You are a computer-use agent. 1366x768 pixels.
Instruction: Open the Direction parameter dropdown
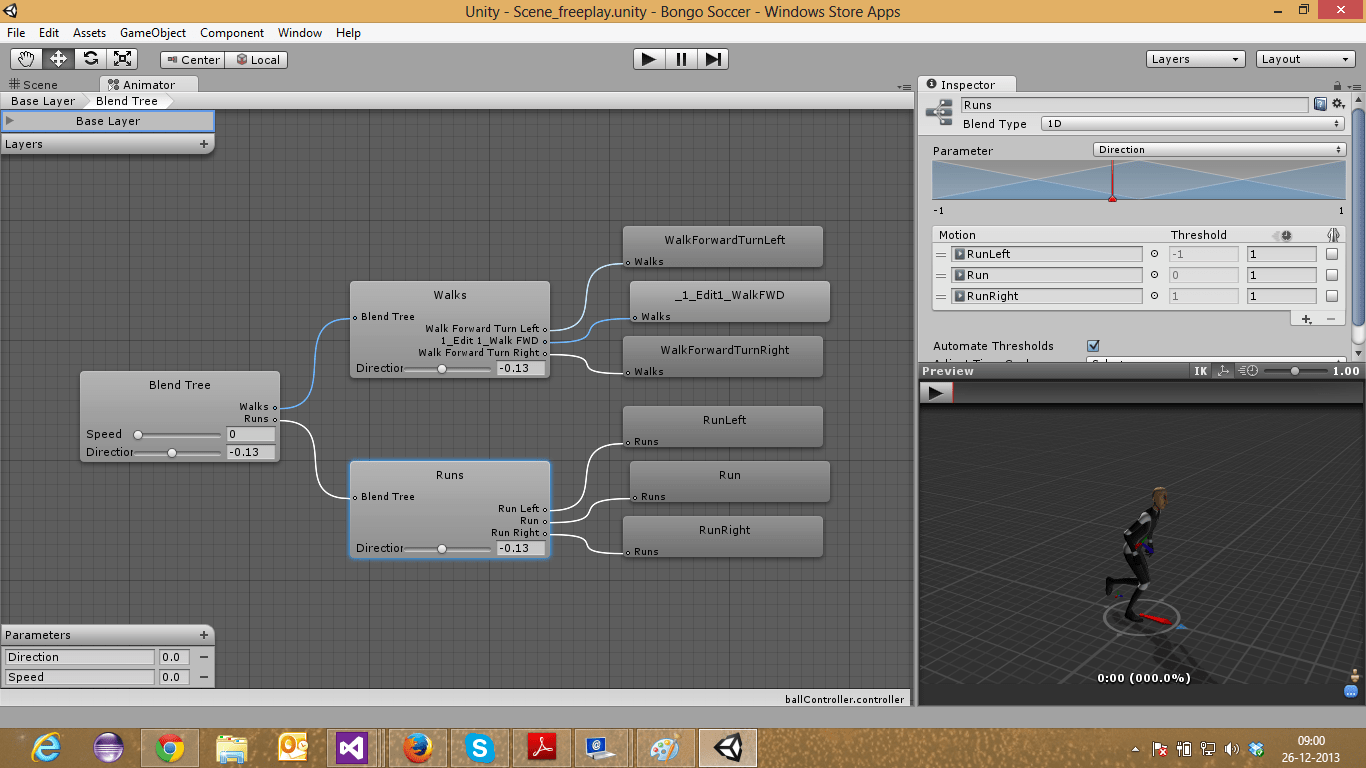1219,150
